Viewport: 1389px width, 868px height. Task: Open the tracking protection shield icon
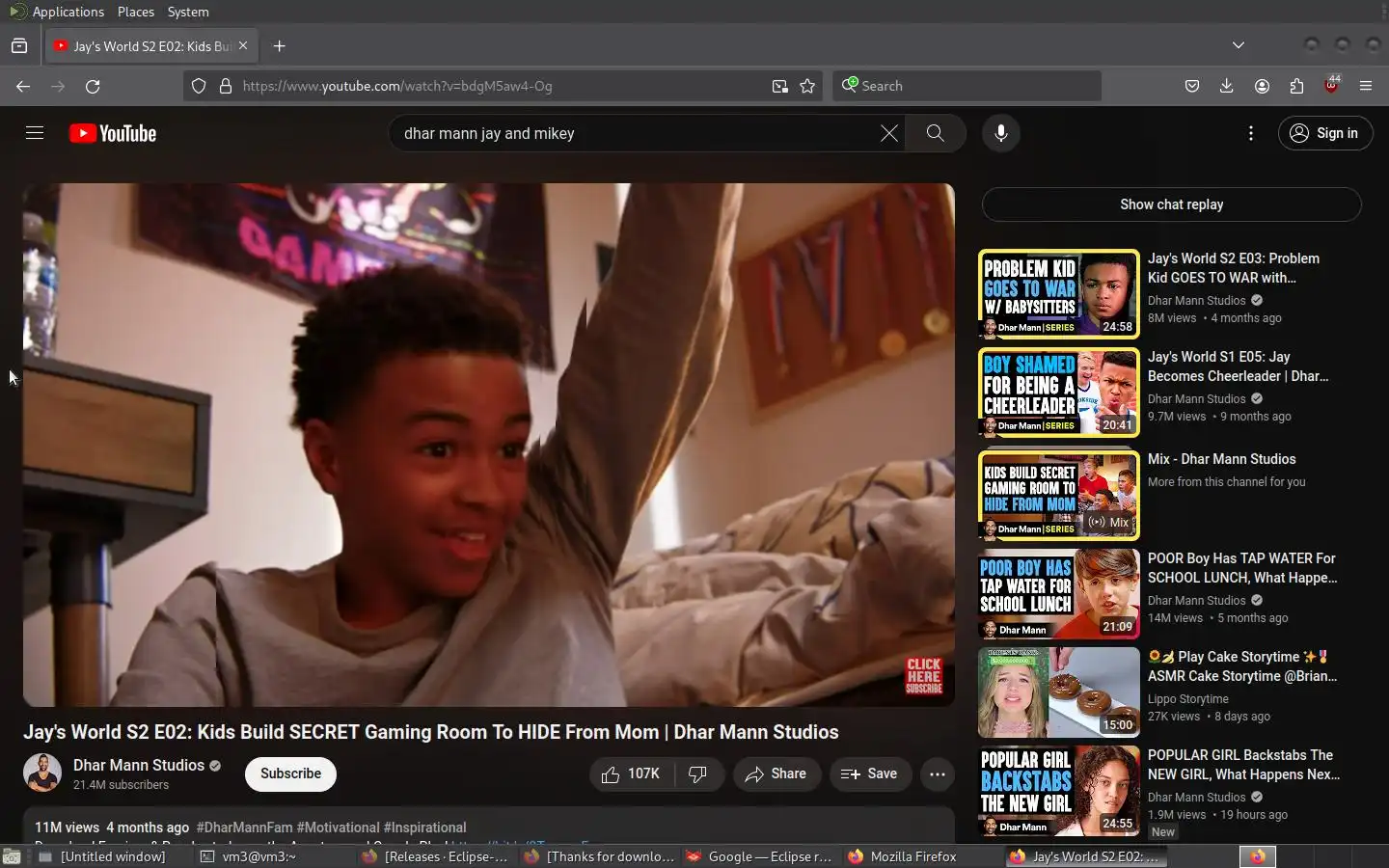199,86
